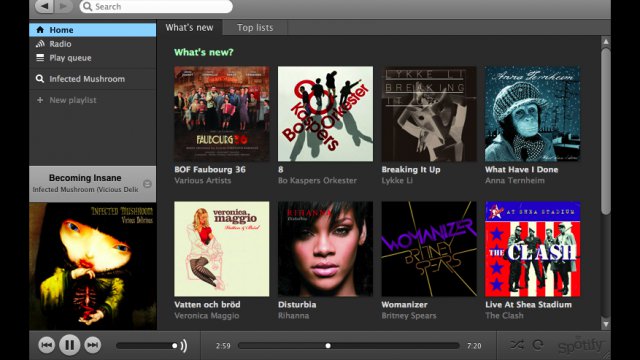Select the What's new tab
The image size is (640, 360).
pos(189,28)
